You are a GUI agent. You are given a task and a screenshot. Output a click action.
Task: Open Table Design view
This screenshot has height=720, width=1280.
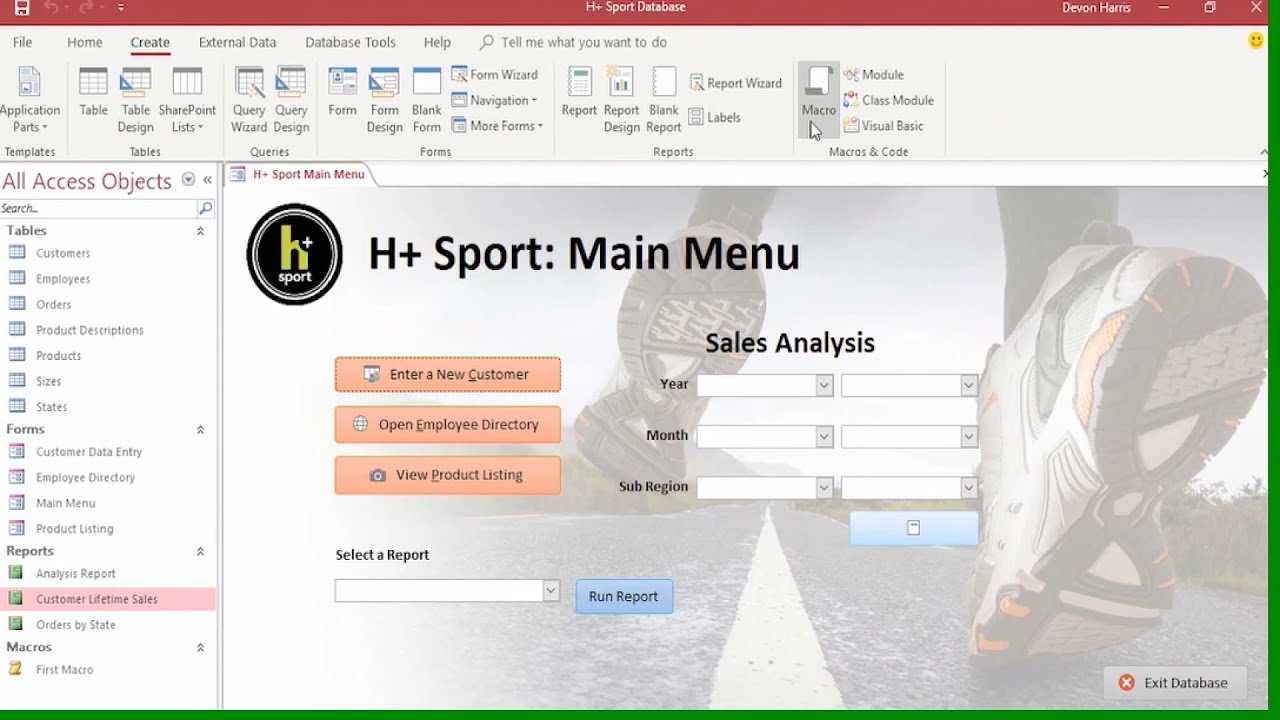coord(135,100)
